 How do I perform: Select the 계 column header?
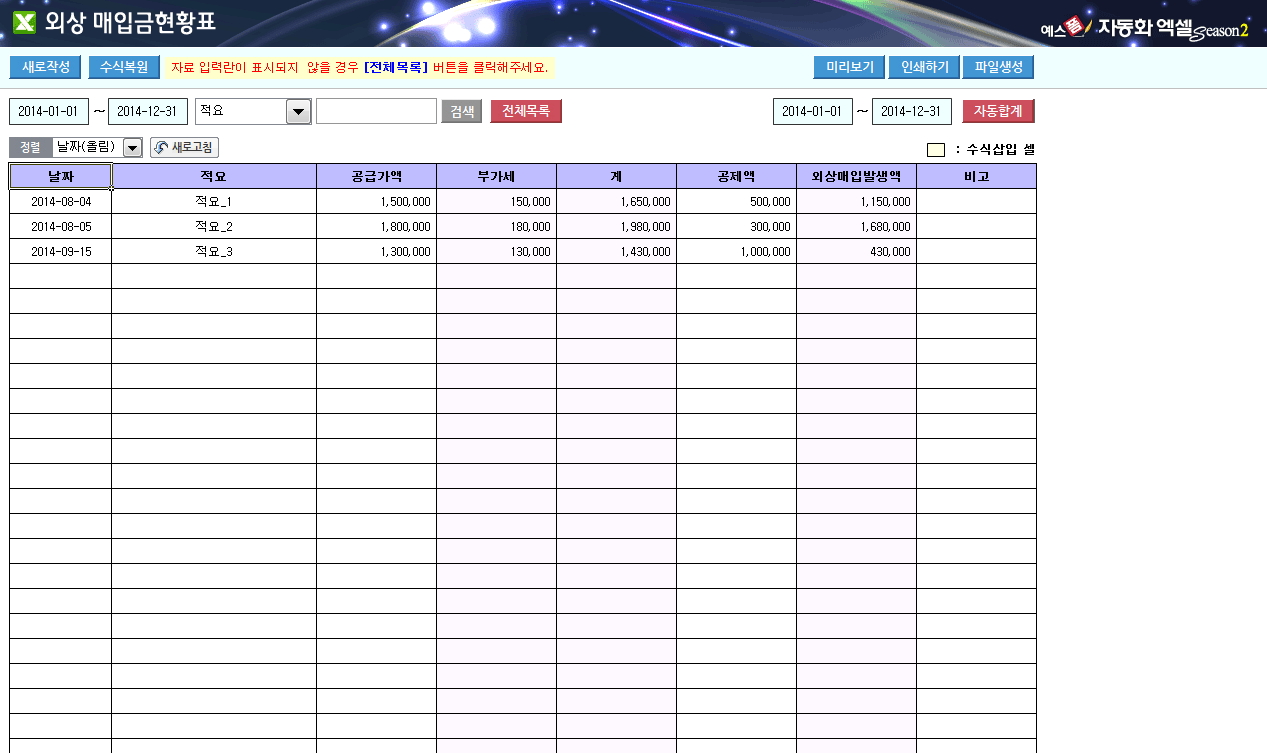617,176
